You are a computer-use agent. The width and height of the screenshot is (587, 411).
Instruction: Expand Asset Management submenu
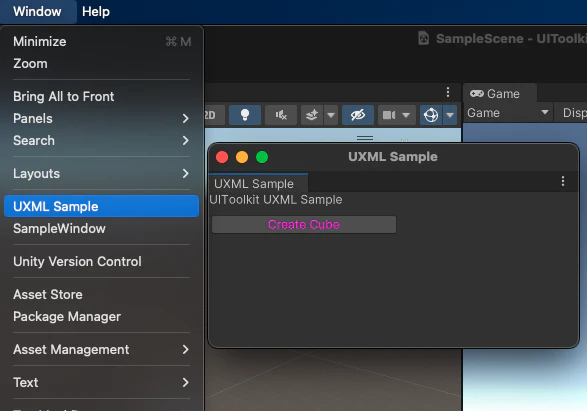coord(101,350)
